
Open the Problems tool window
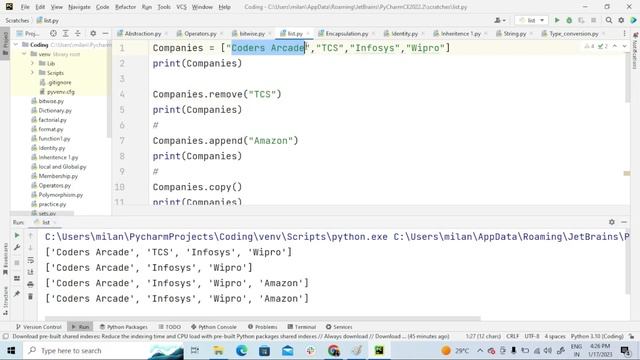pos(262,327)
